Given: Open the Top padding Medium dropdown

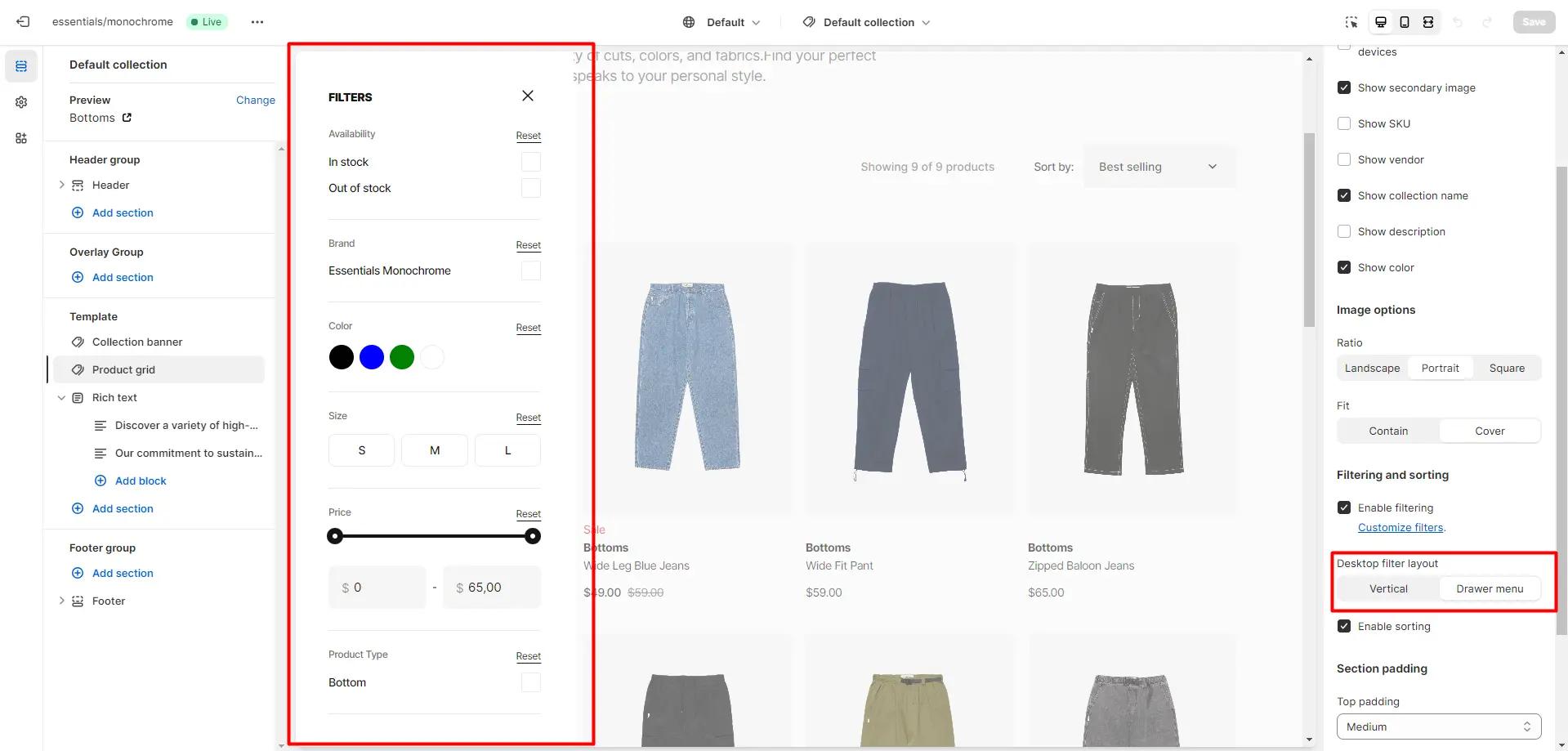Looking at the screenshot, I should (1438, 726).
